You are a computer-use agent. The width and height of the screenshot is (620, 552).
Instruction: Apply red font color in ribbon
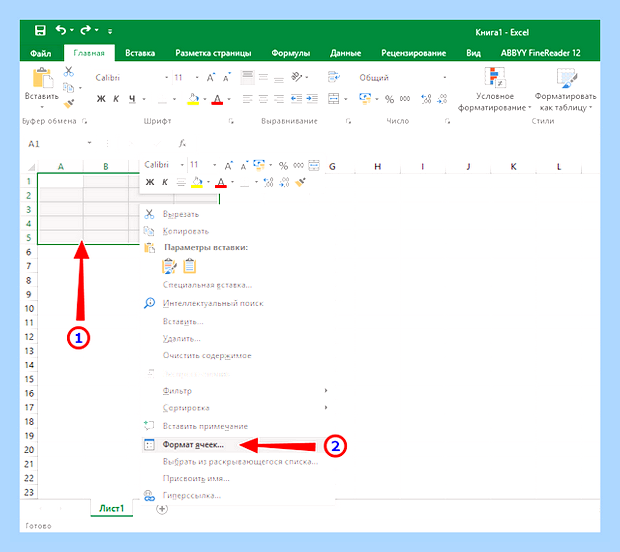(x=217, y=99)
